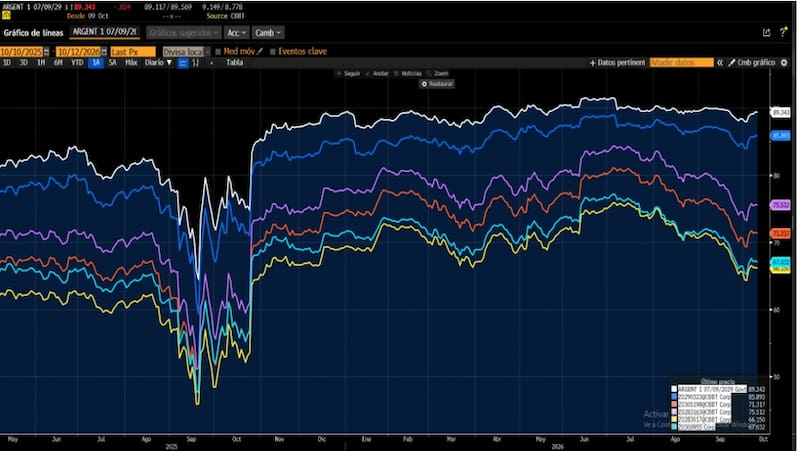Click the export chart icon

point(766,33)
